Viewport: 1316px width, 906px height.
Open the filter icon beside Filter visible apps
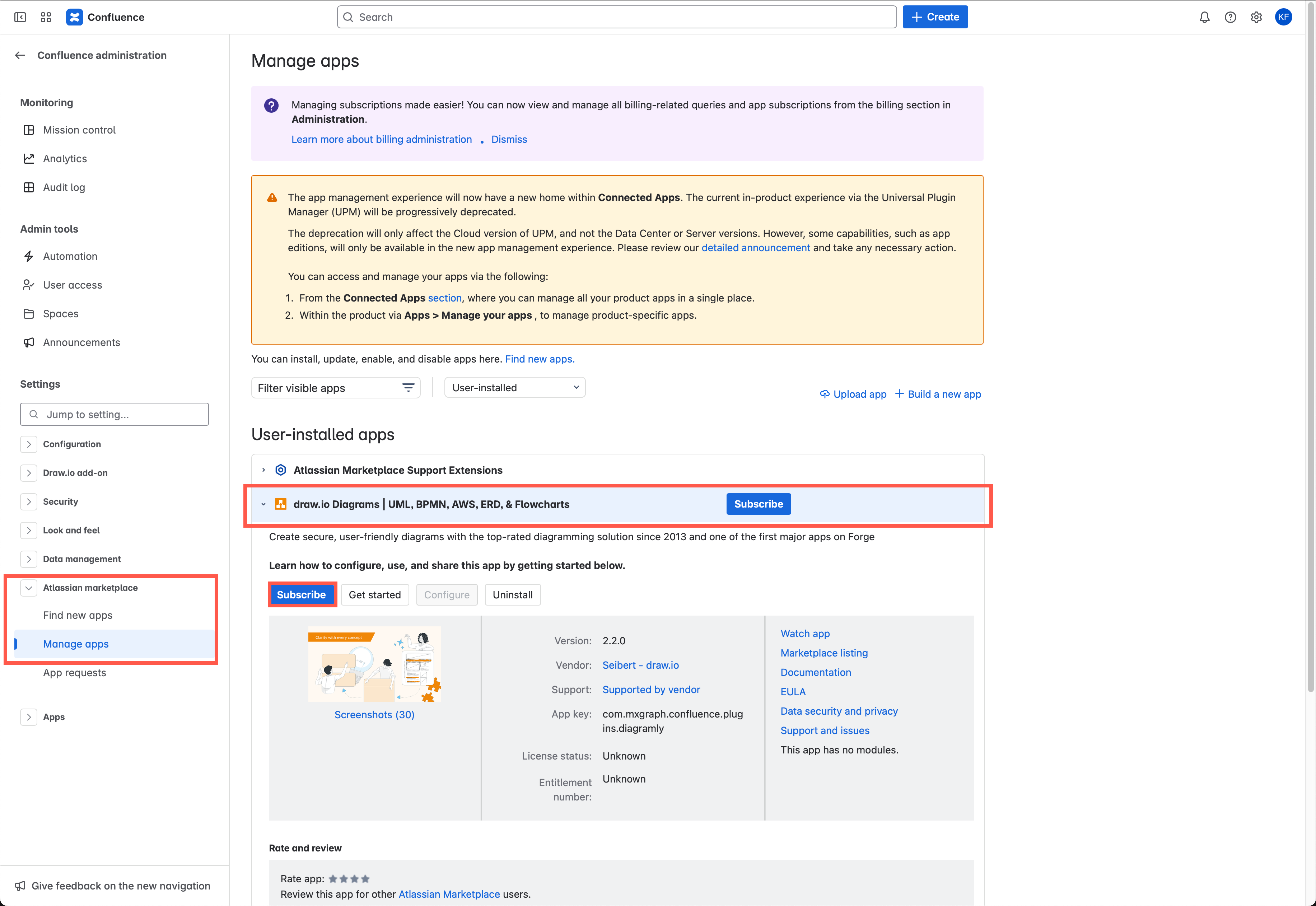408,388
